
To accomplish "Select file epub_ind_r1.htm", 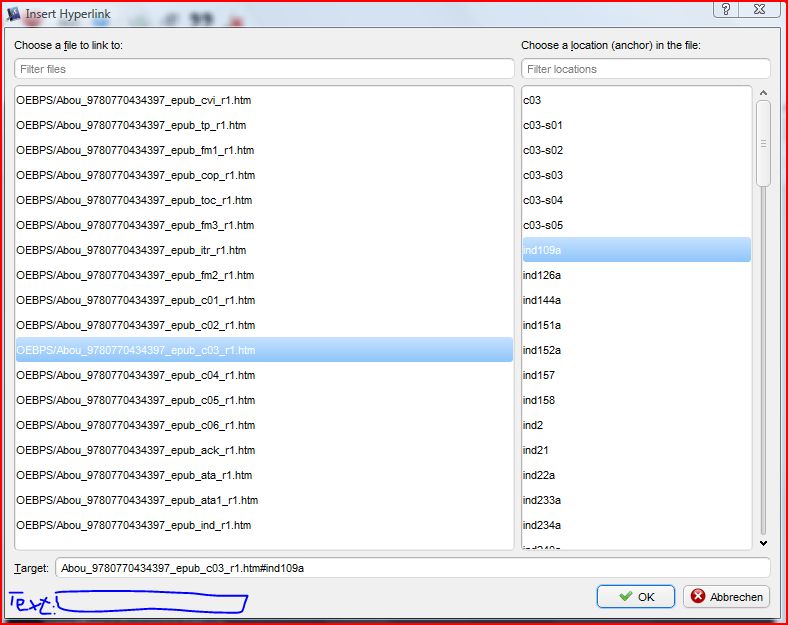I will 264,525.
